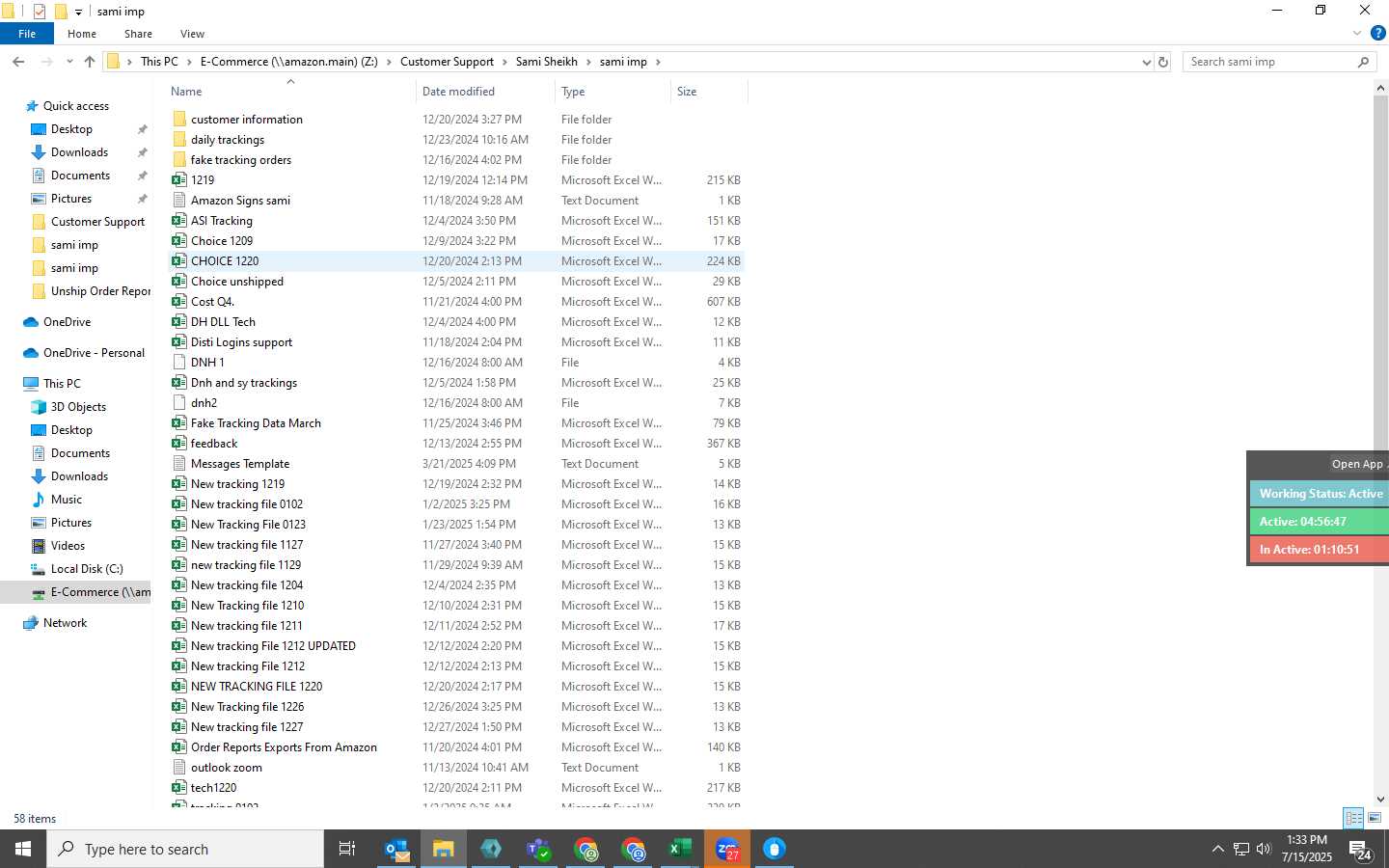Switch to Large icons view button
This screenshot has width=1389, height=868.
pos(1375,818)
